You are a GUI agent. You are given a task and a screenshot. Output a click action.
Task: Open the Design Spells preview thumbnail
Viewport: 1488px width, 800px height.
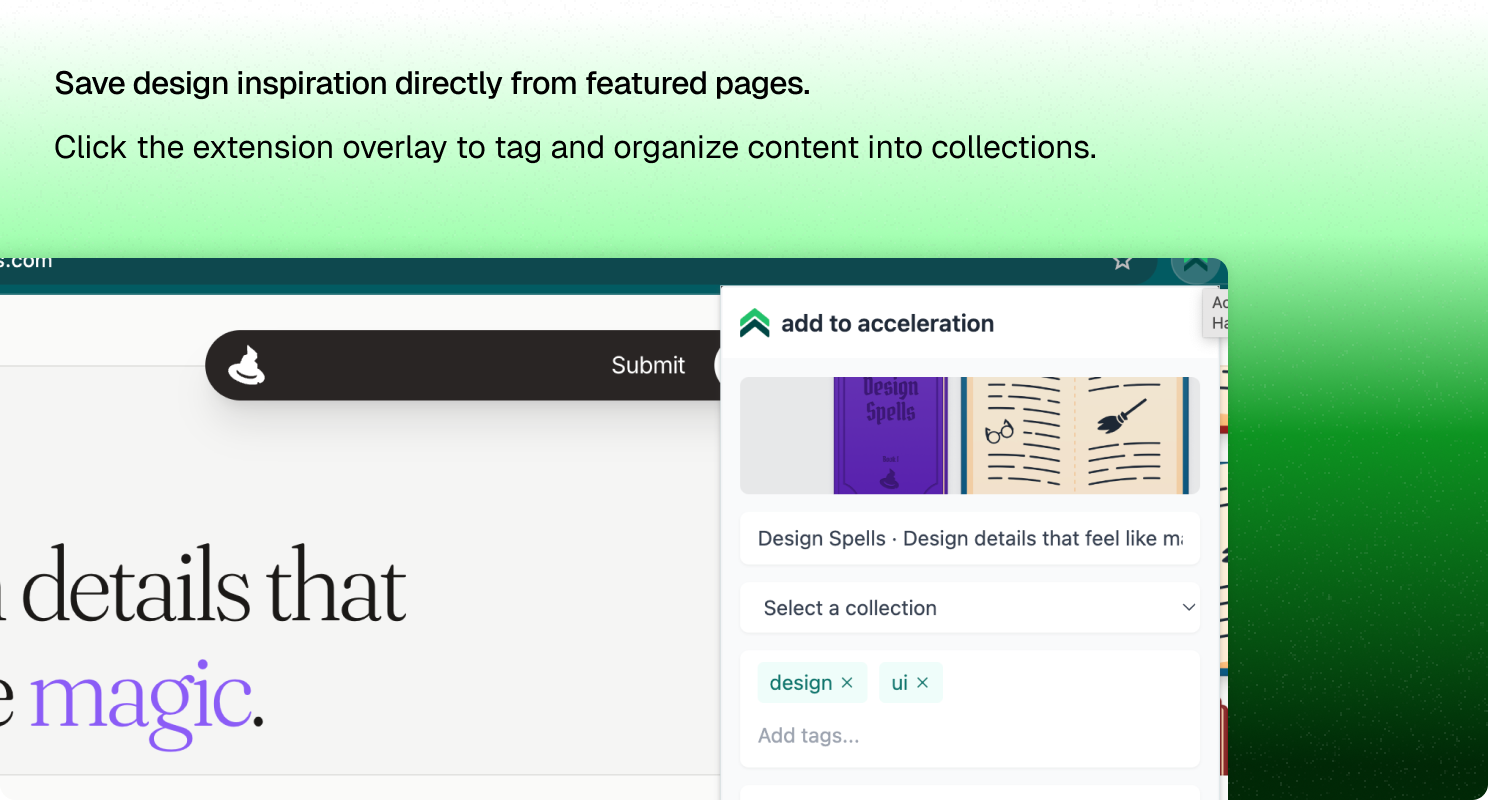coord(969,435)
